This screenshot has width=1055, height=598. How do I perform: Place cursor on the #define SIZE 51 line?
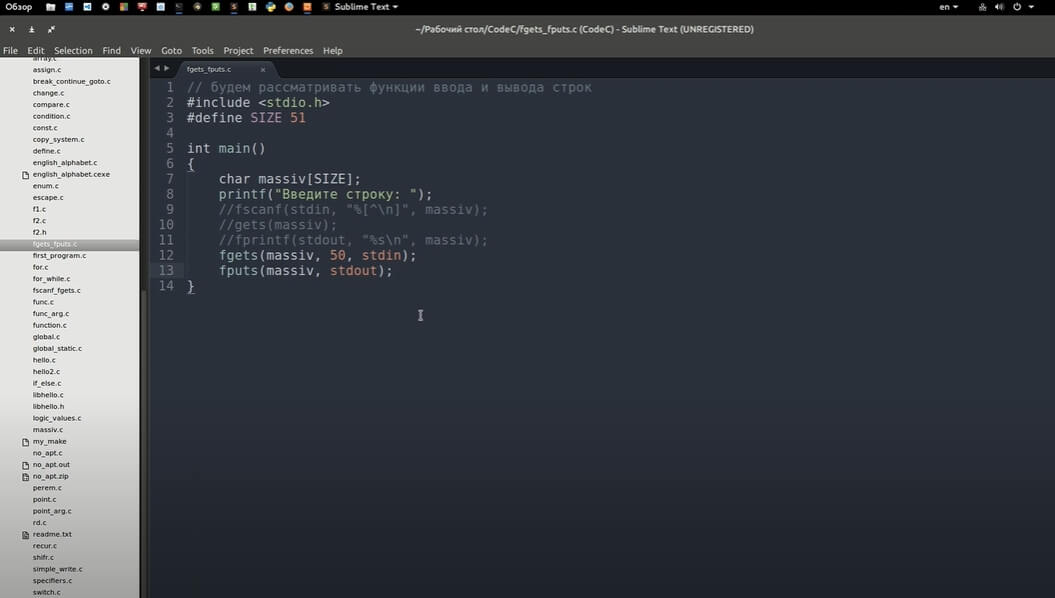pos(246,118)
